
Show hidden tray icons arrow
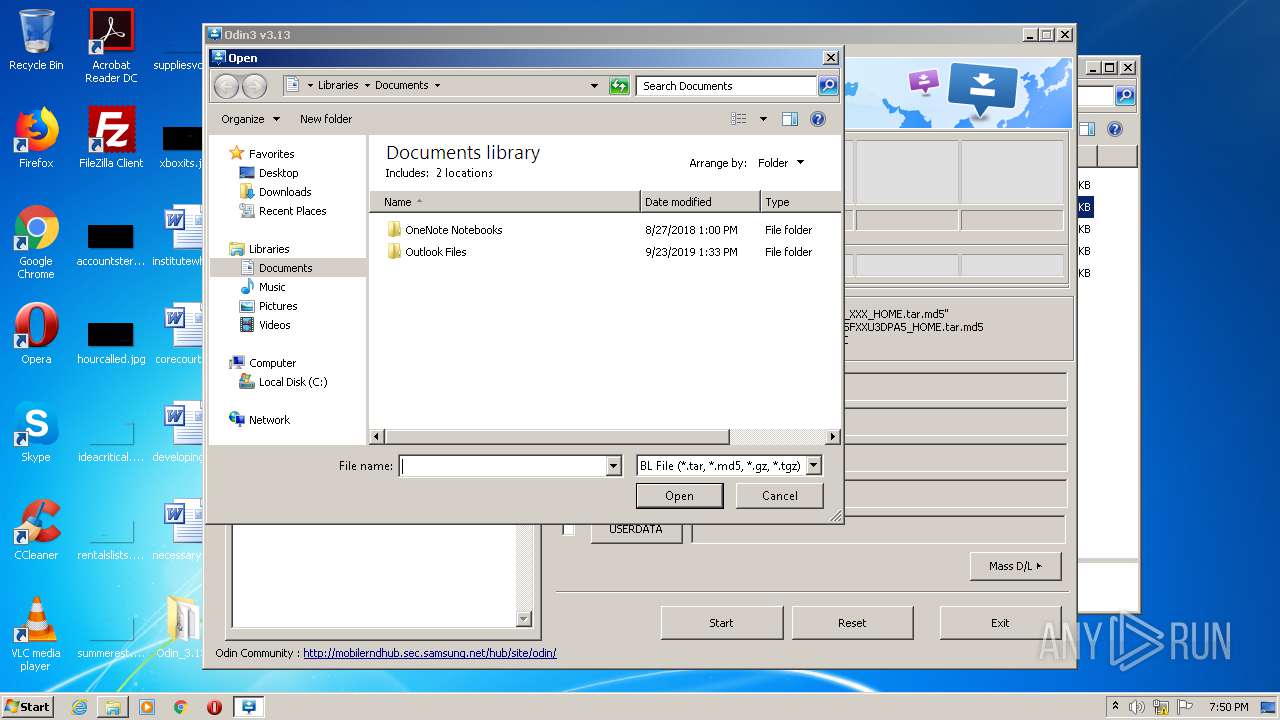click(x=1115, y=707)
